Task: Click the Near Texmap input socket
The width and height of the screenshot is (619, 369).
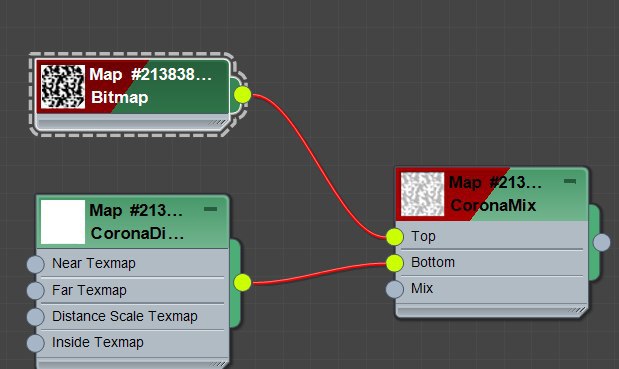Action: tap(36, 264)
